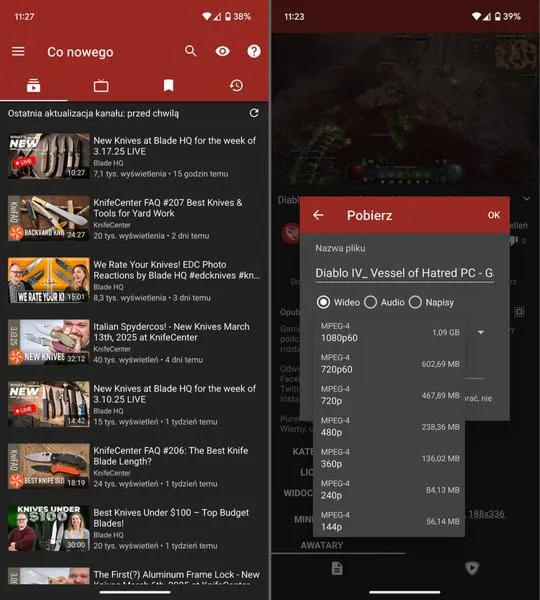This screenshot has width=540, height=600.
Task: Switch to the history clock tab
Action: 236,85
